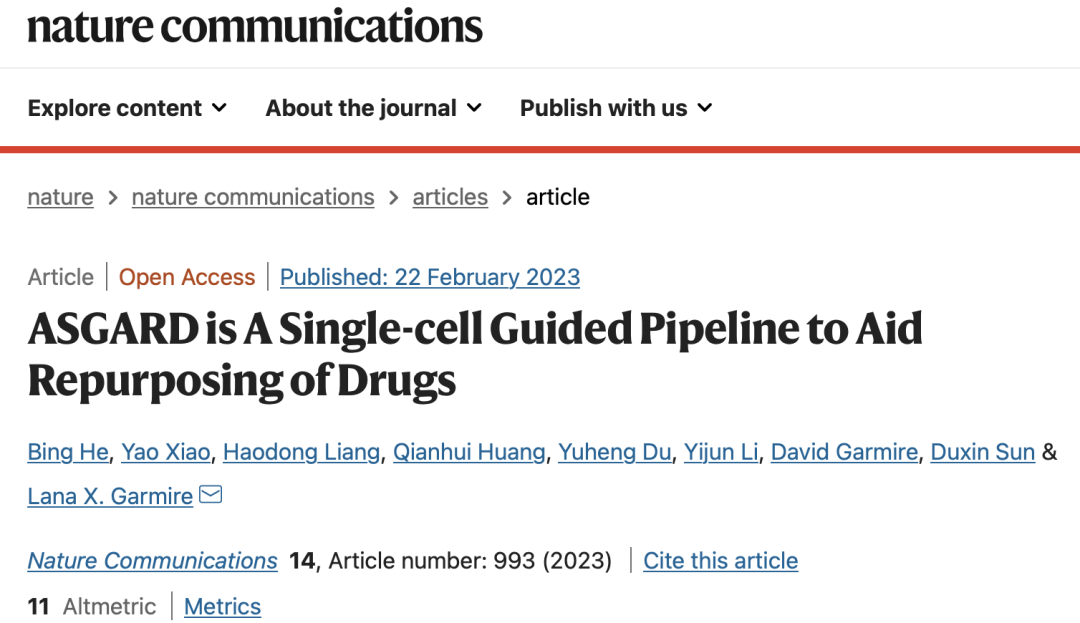Open author Yuheng Du's info
Viewport: 1080px width, 623px height.
tap(614, 452)
